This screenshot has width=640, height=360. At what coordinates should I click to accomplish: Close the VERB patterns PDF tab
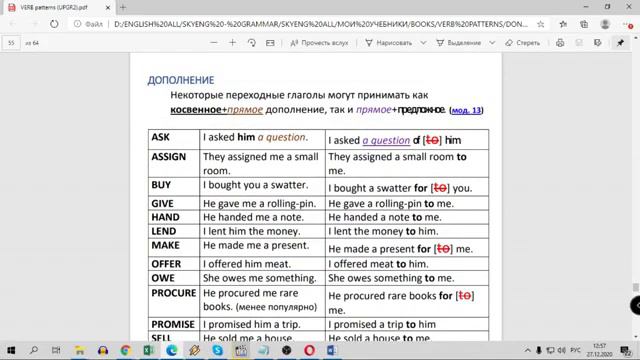[x=108, y=7]
